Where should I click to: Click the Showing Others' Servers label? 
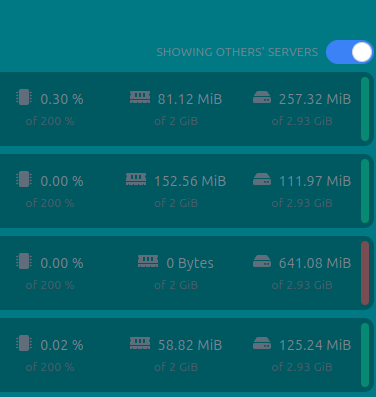[237, 52]
